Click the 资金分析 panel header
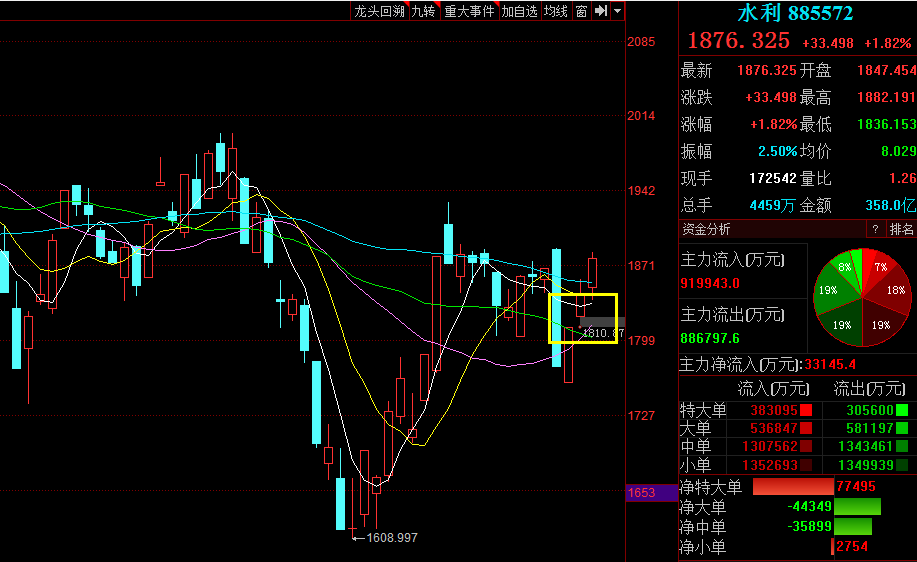This screenshot has width=917, height=562. click(707, 230)
